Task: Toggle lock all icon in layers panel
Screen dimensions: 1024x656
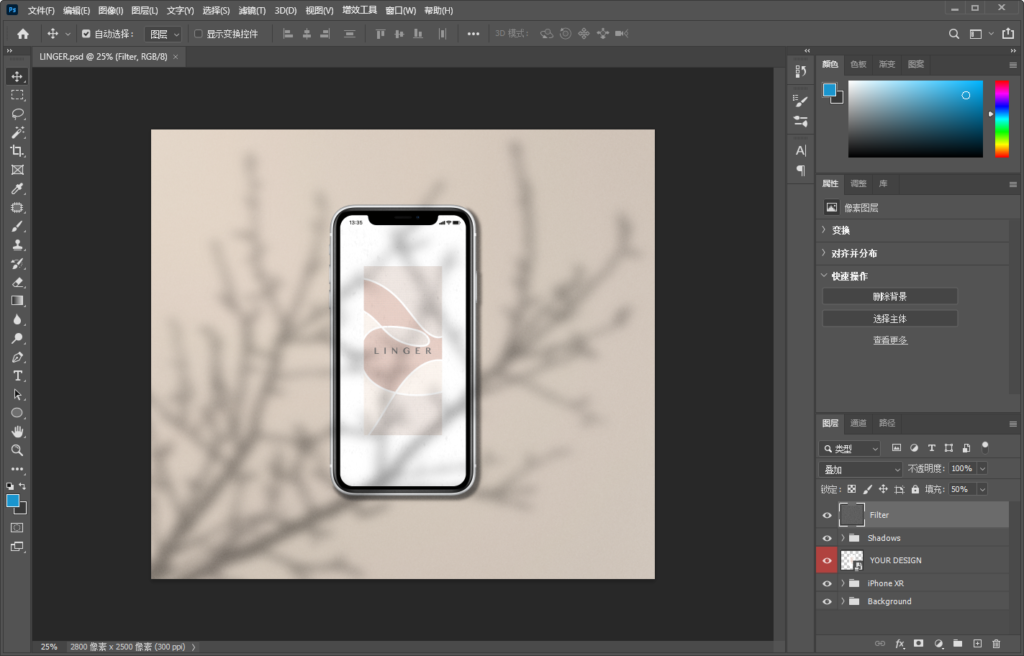Action: click(x=915, y=489)
